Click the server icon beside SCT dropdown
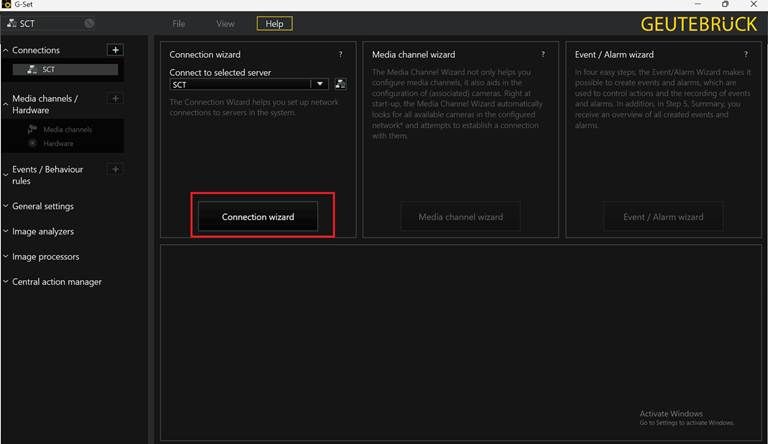 pyautogui.click(x=340, y=84)
